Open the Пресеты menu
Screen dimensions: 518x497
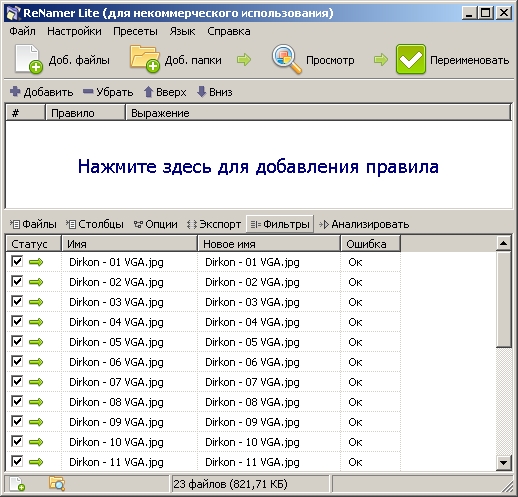[x=135, y=31]
